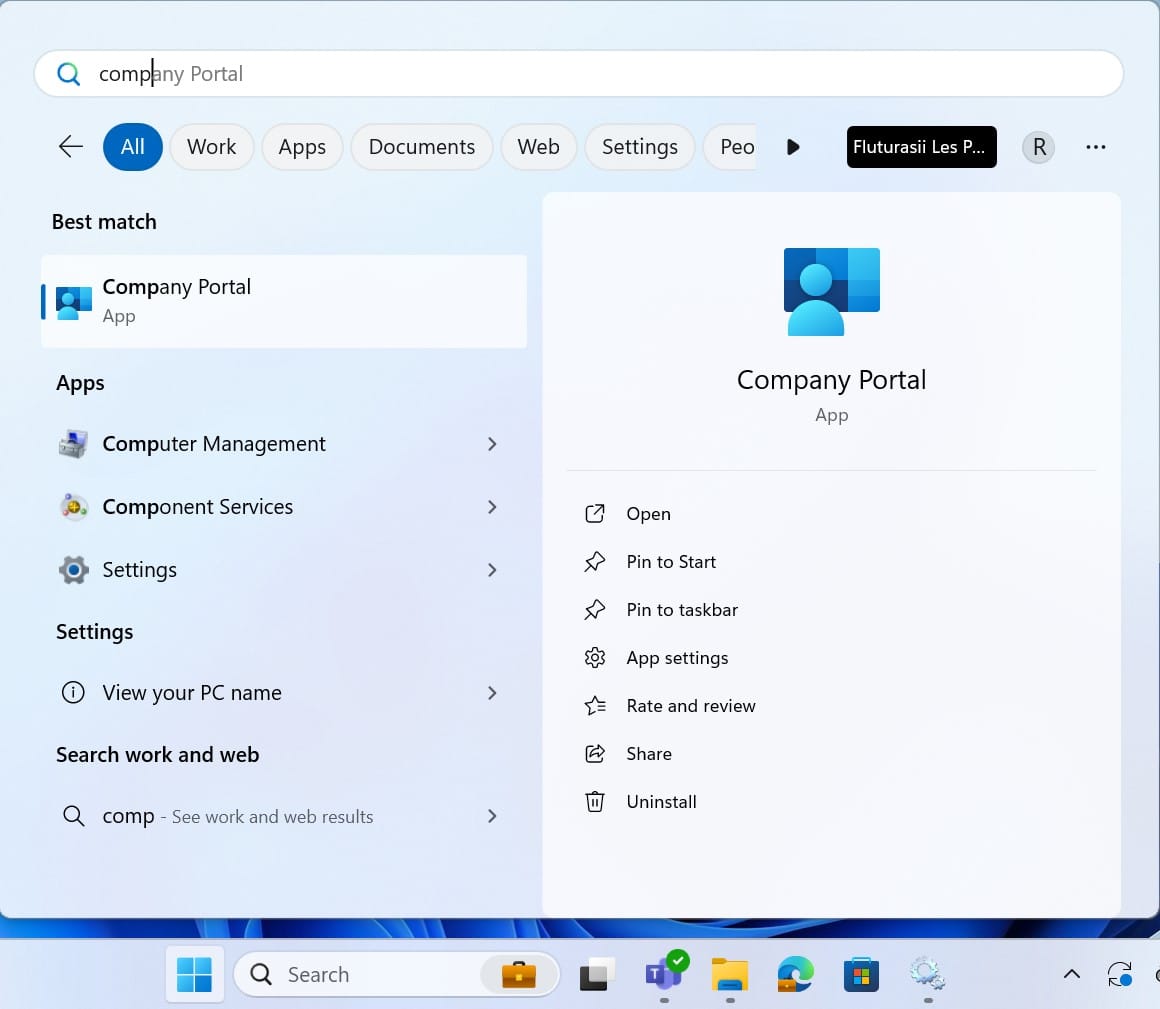Viewport: 1160px width, 1009px height.
Task: Click the star icon beside Rate and review
Action: click(595, 706)
